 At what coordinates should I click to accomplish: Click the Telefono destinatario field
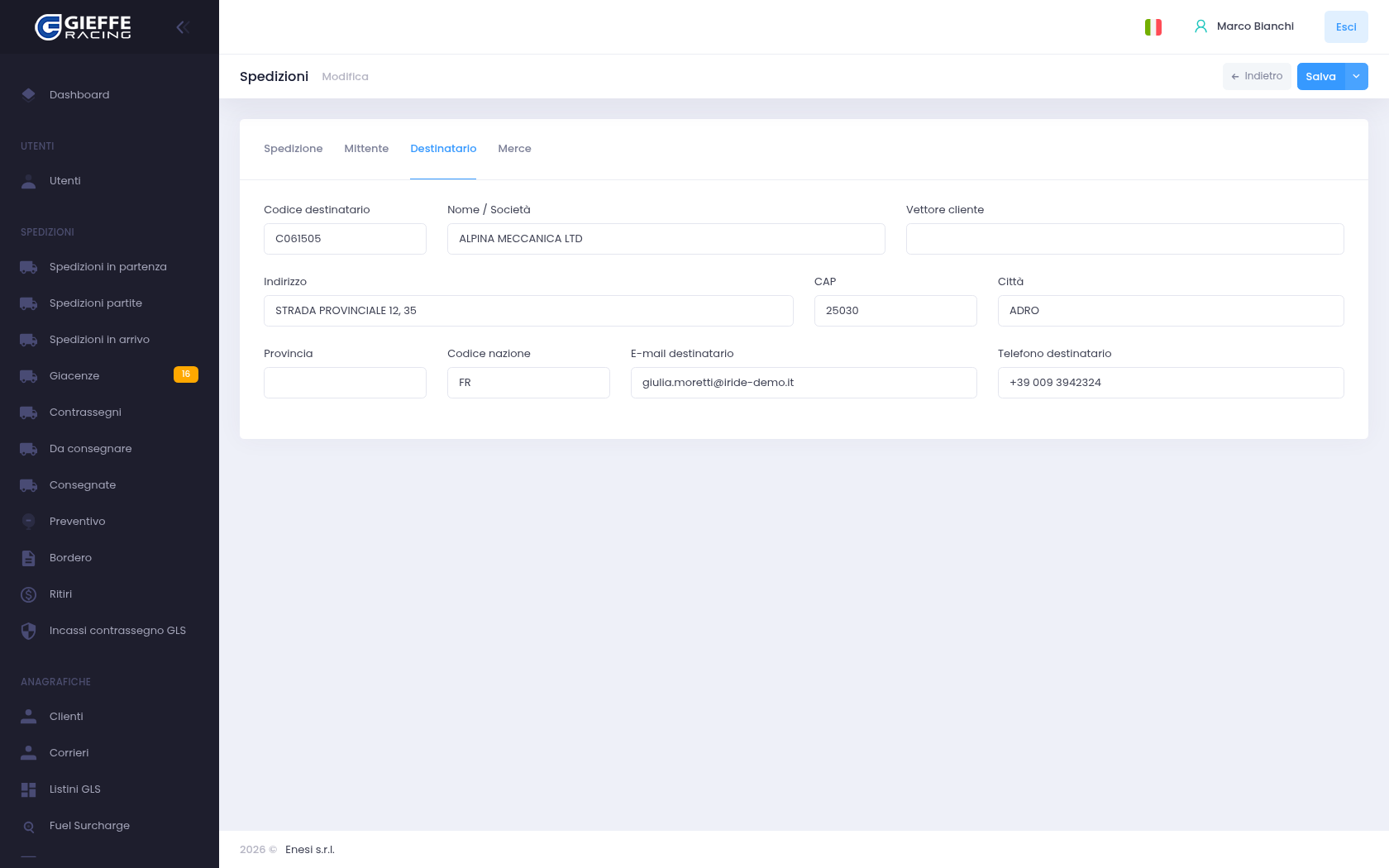pos(1171,383)
